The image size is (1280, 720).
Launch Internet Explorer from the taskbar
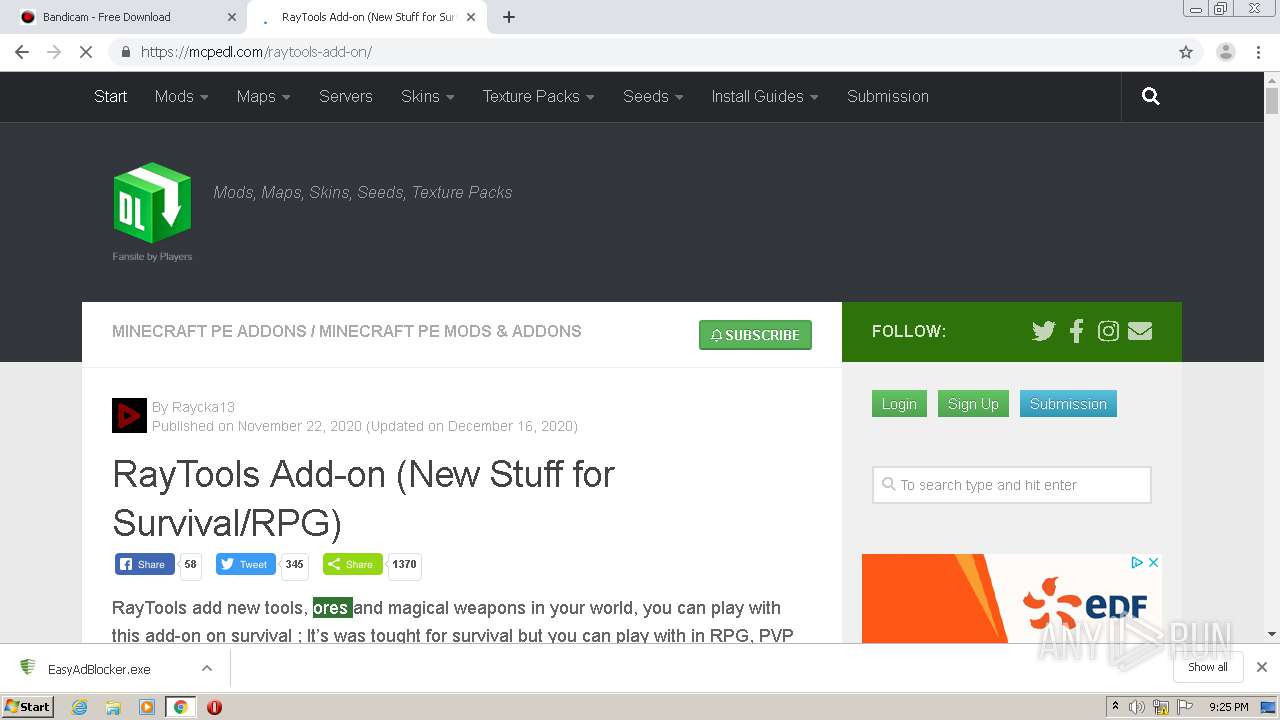80,707
